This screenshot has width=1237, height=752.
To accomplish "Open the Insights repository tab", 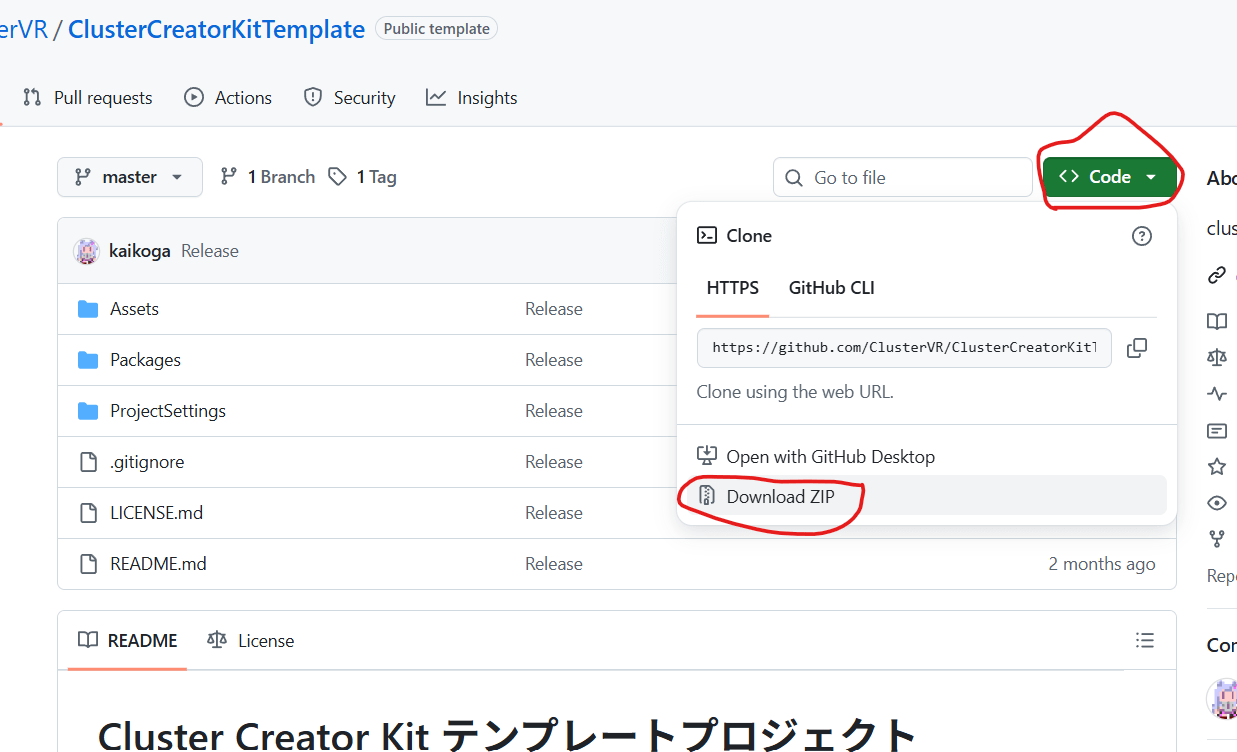I will click(471, 98).
